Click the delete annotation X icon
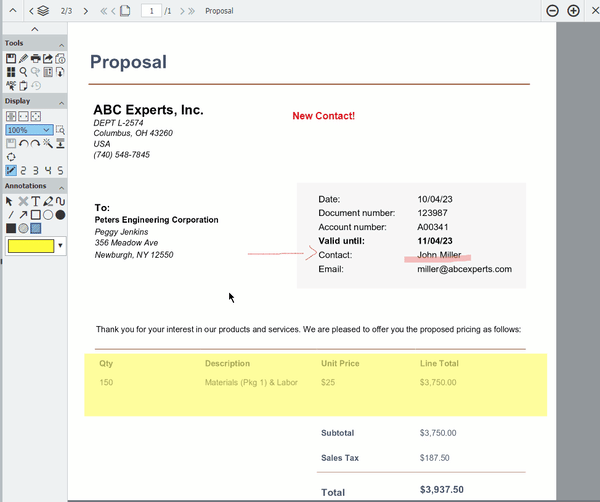Viewport: 600px width, 502px height. click(x=23, y=201)
